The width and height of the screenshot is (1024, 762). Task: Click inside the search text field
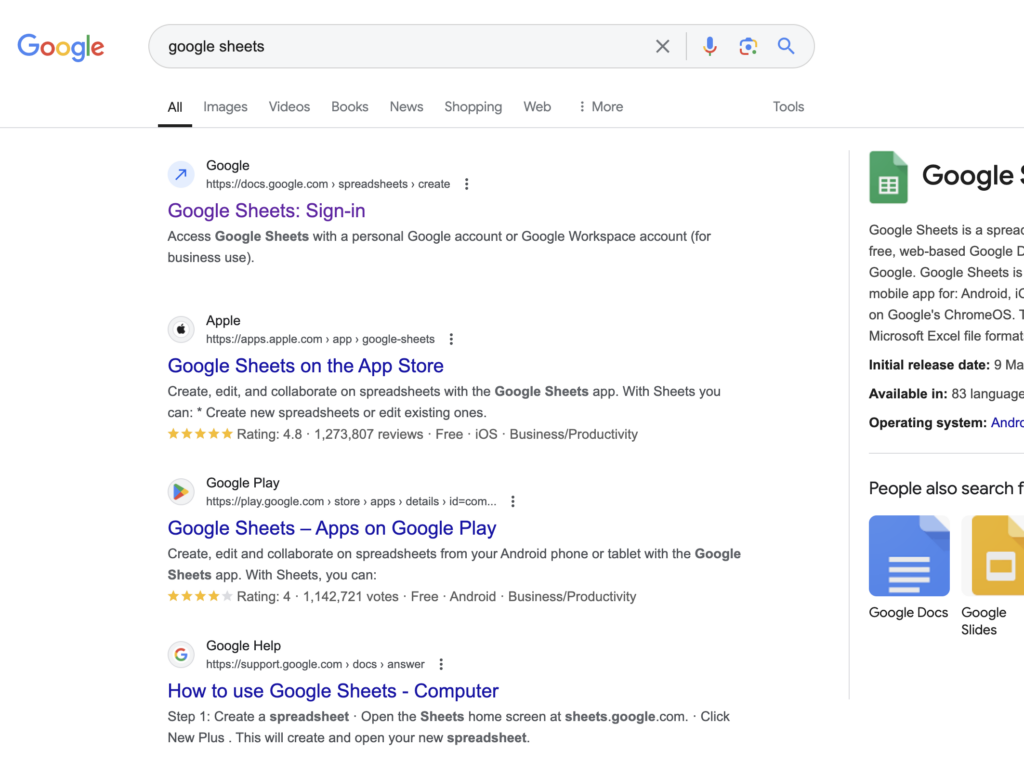point(400,46)
